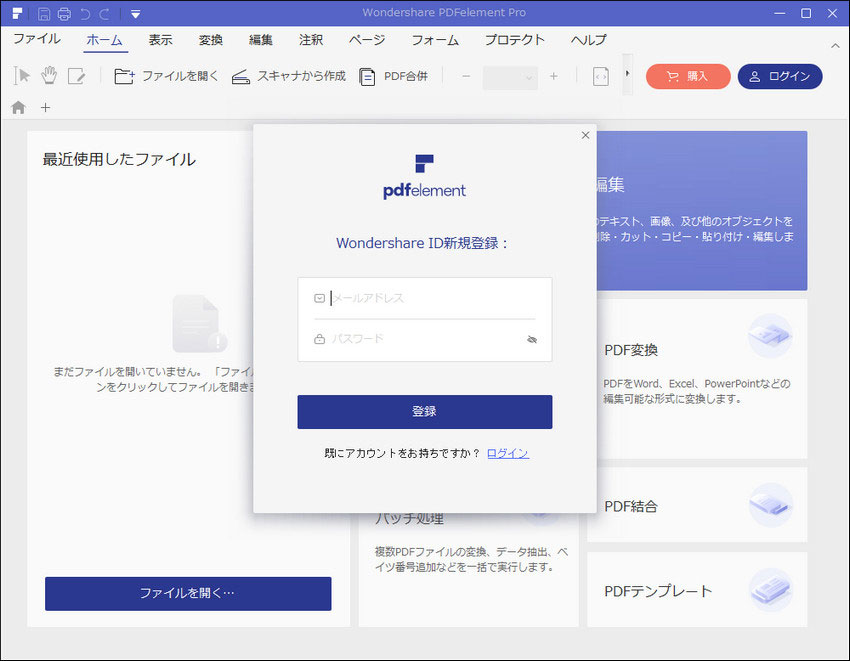Click the Wondershare ID新規登録 heading text
850x661 pixels.
coord(422,243)
